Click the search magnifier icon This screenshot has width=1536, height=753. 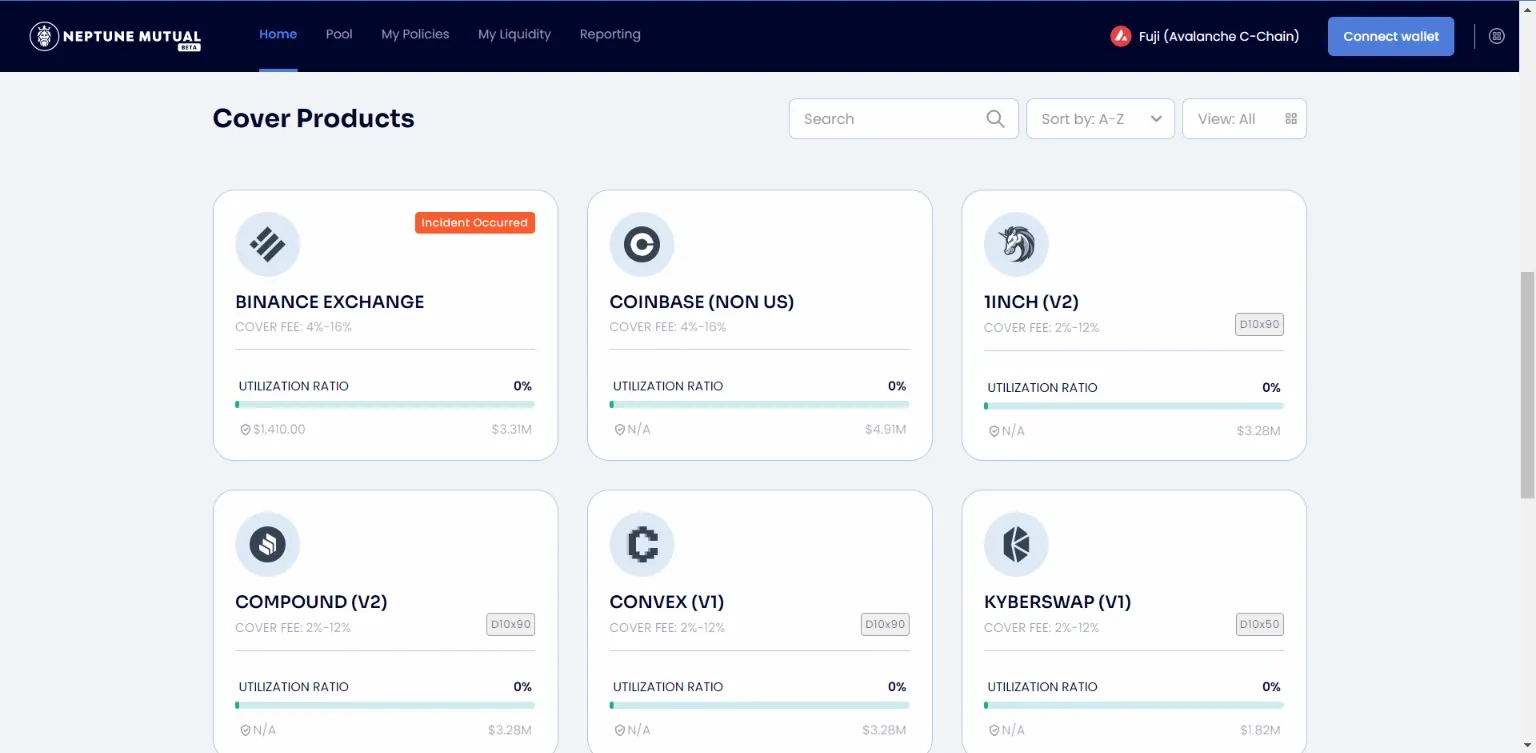(995, 119)
